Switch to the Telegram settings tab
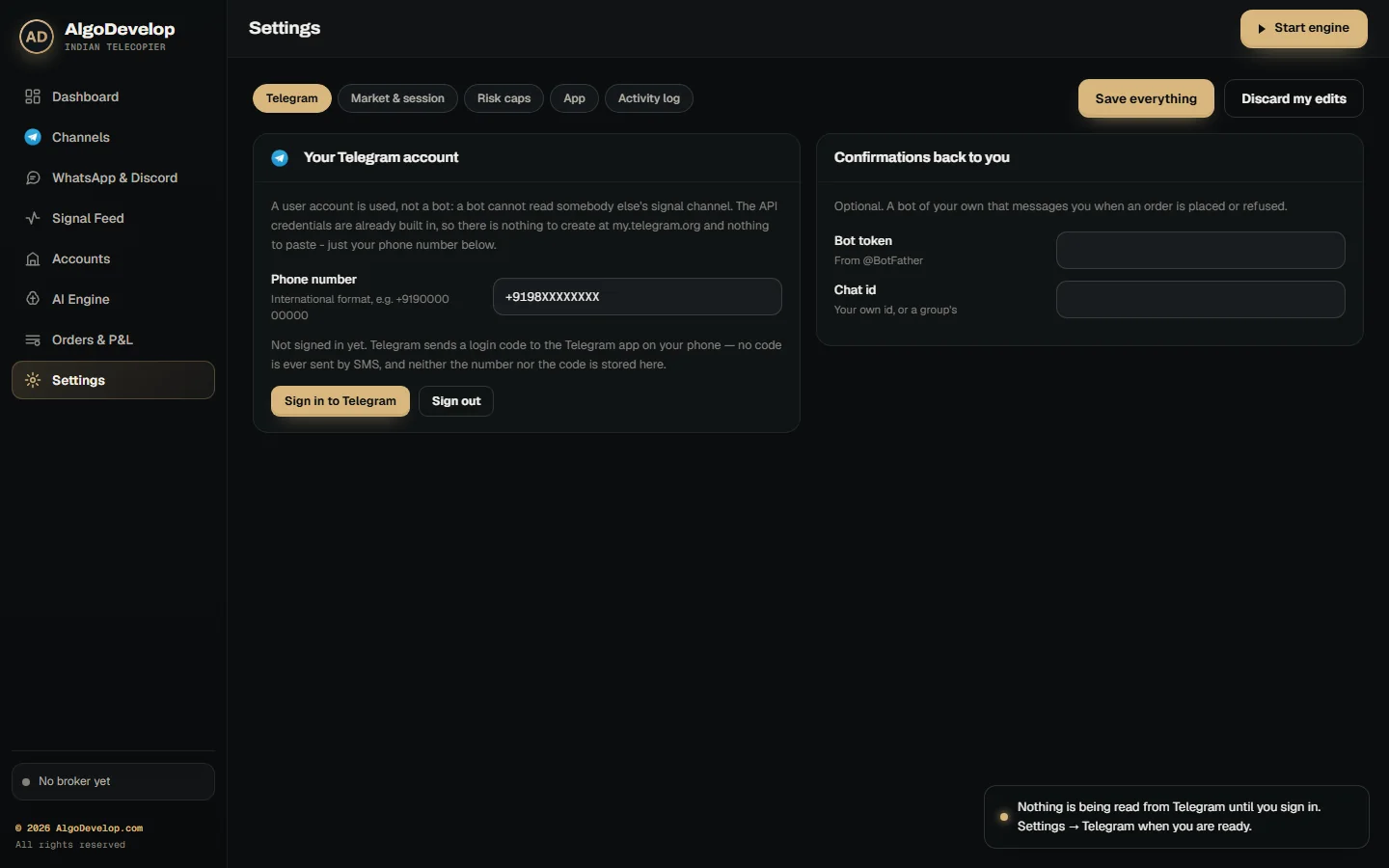 [292, 98]
